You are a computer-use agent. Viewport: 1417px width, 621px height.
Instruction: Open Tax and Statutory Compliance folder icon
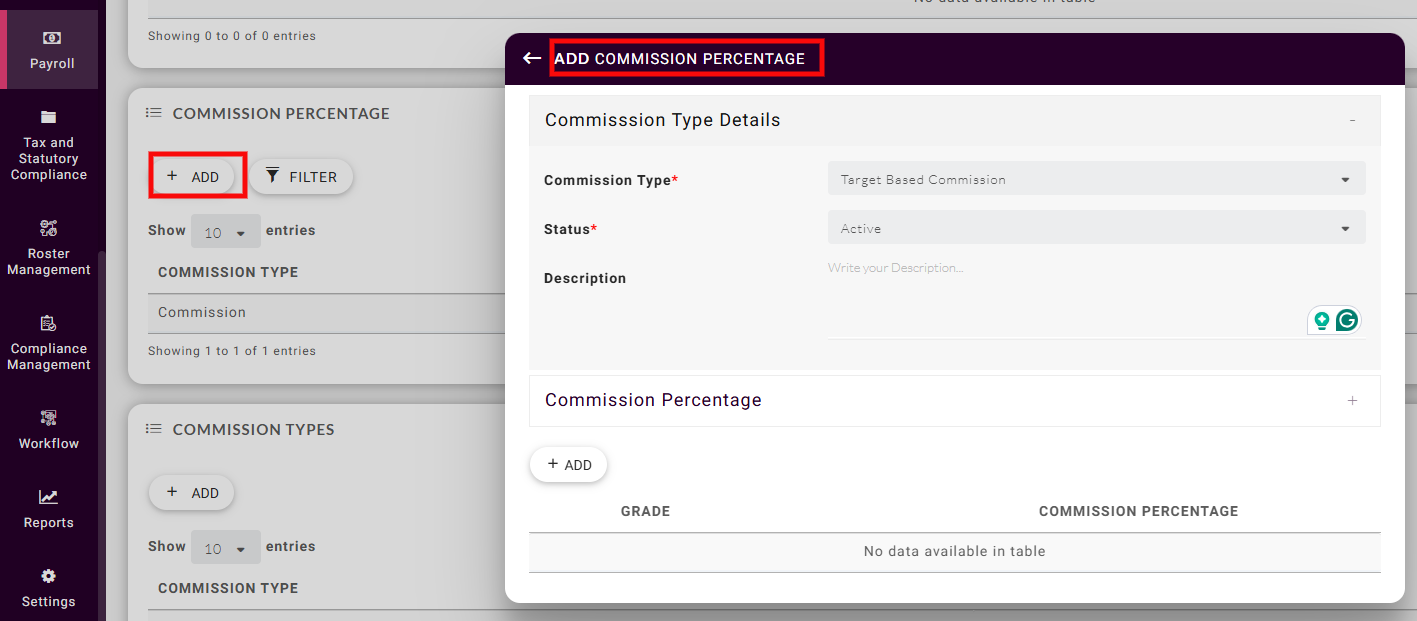tap(48, 117)
